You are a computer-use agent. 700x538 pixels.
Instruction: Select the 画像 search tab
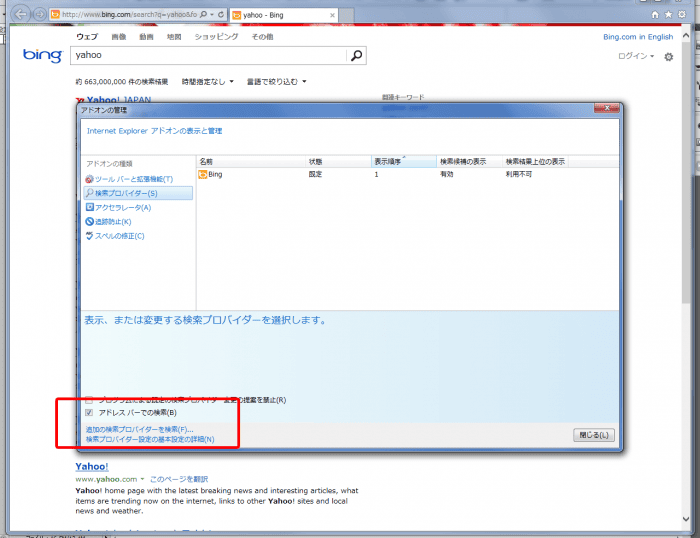(118, 37)
